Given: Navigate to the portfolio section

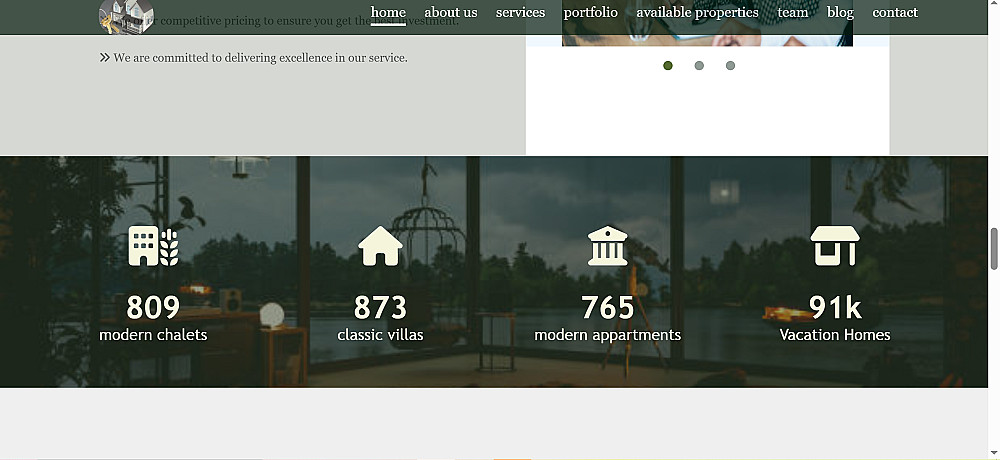Looking at the screenshot, I should pyautogui.click(x=591, y=12).
